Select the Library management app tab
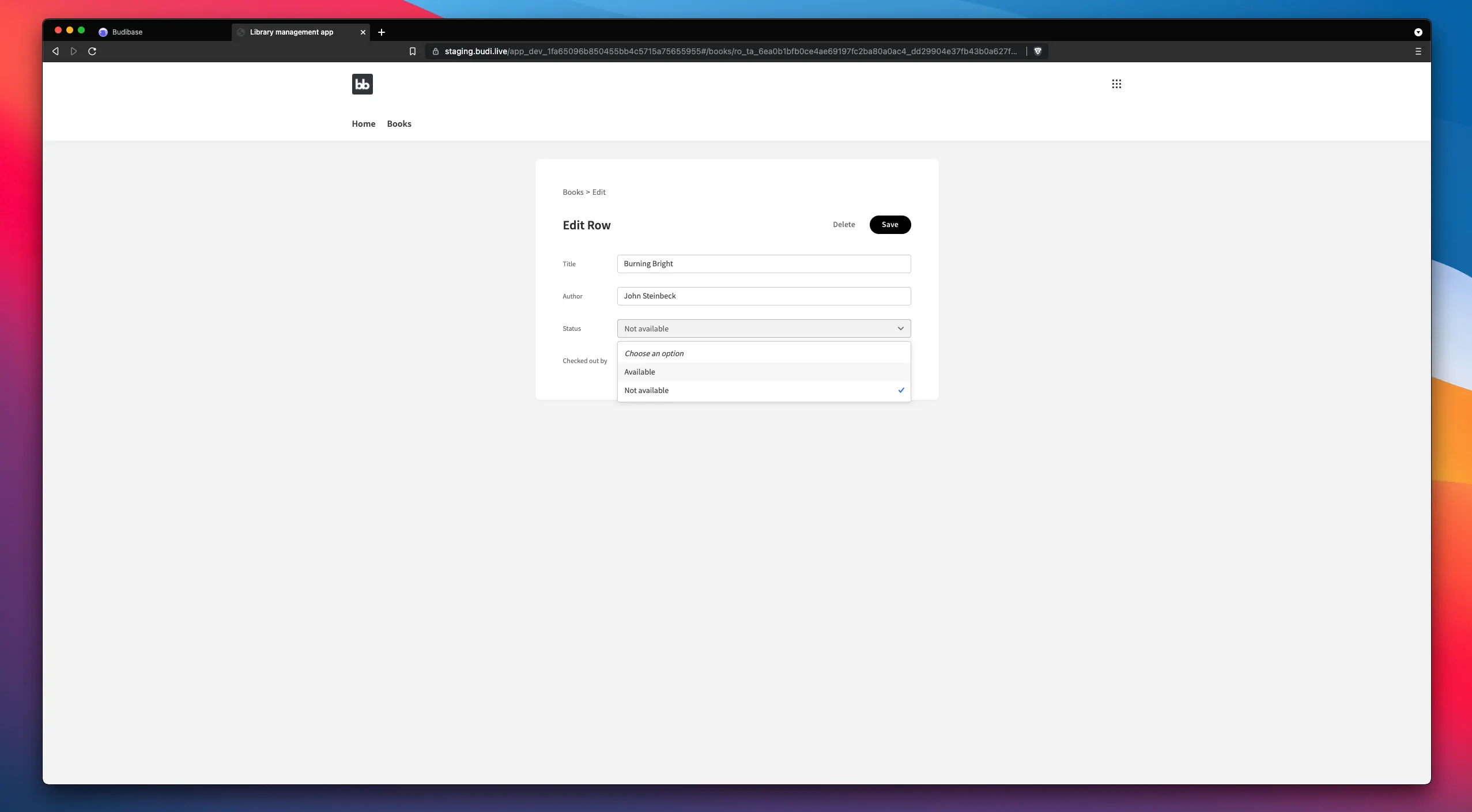 (292, 32)
